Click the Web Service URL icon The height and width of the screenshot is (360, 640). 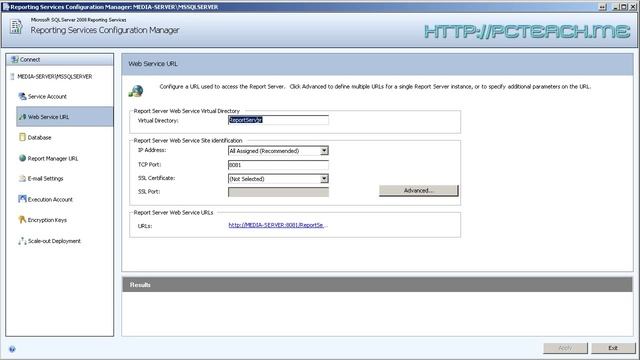click(x=22, y=117)
